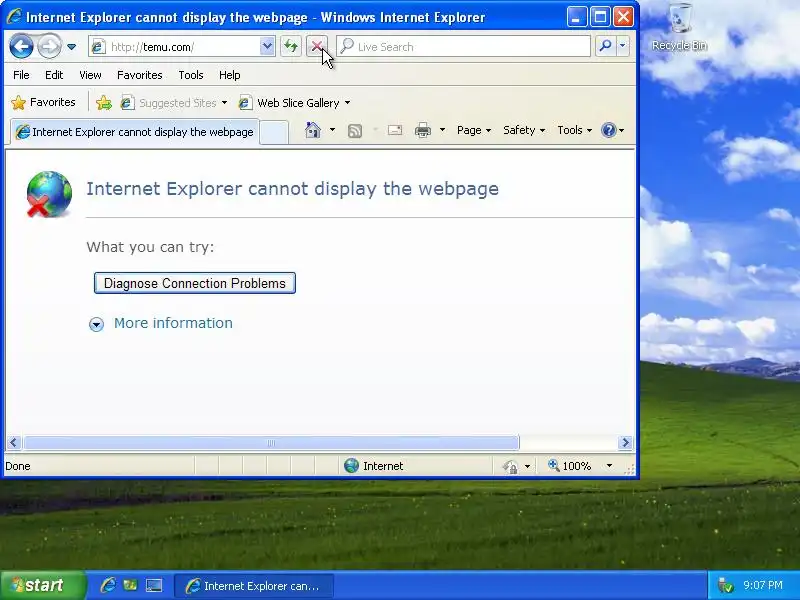Open Suggested Sites link
This screenshot has width=800, height=600.
click(173, 103)
